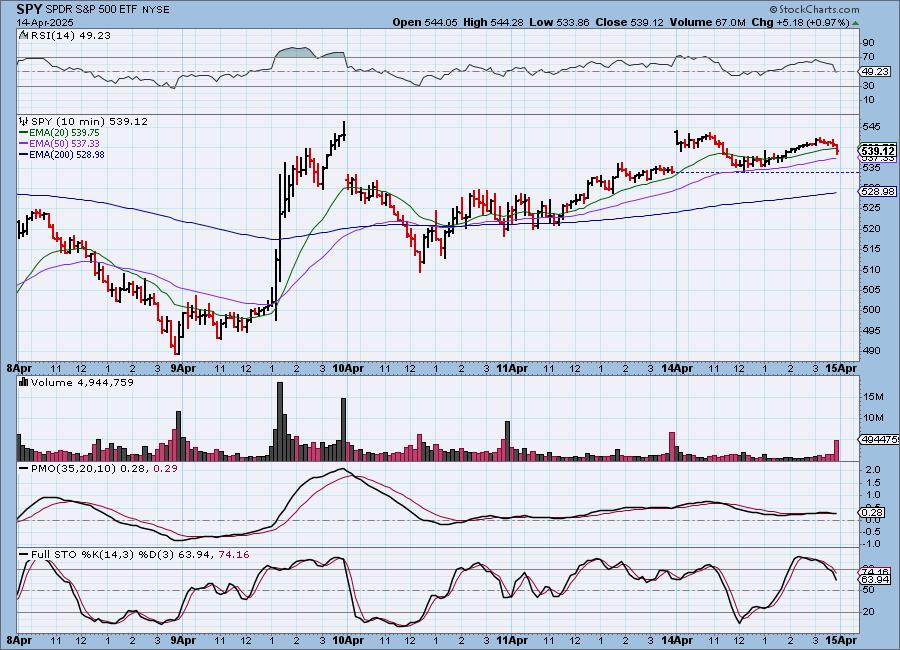Click 9Apr marker under the price chart
Viewport: 900px width, 650px height.
coord(184,368)
